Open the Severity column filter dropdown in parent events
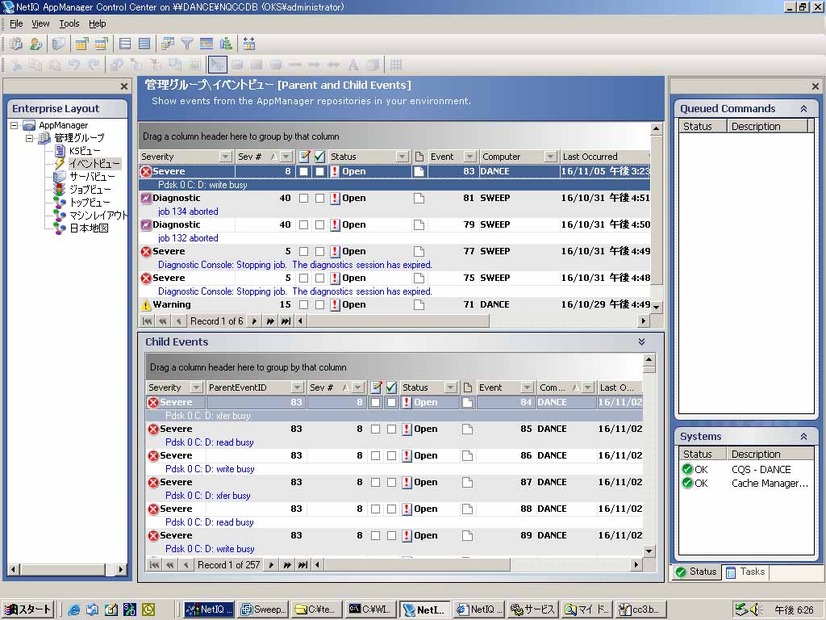The width and height of the screenshot is (826, 620). tap(225, 156)
